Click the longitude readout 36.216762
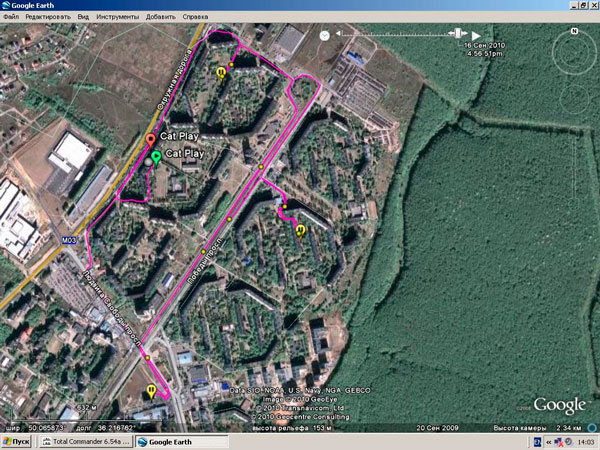Screen dimensions: 600x450 (x=116, y=428)
